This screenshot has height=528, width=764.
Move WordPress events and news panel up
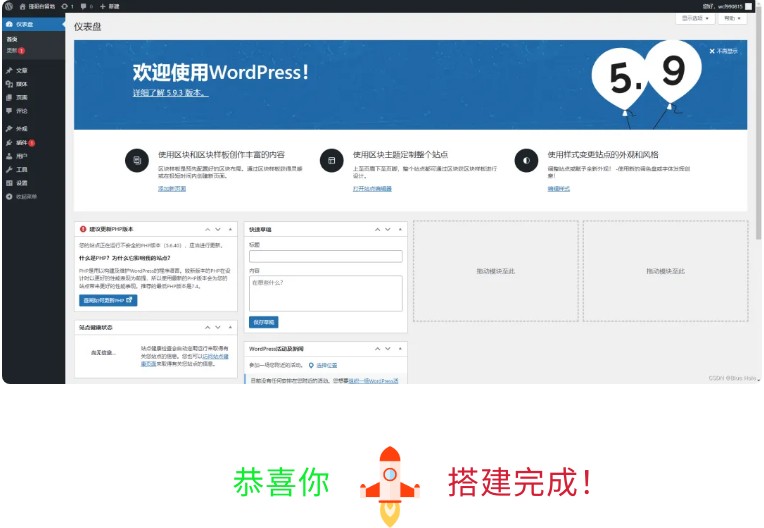point(378,349)
